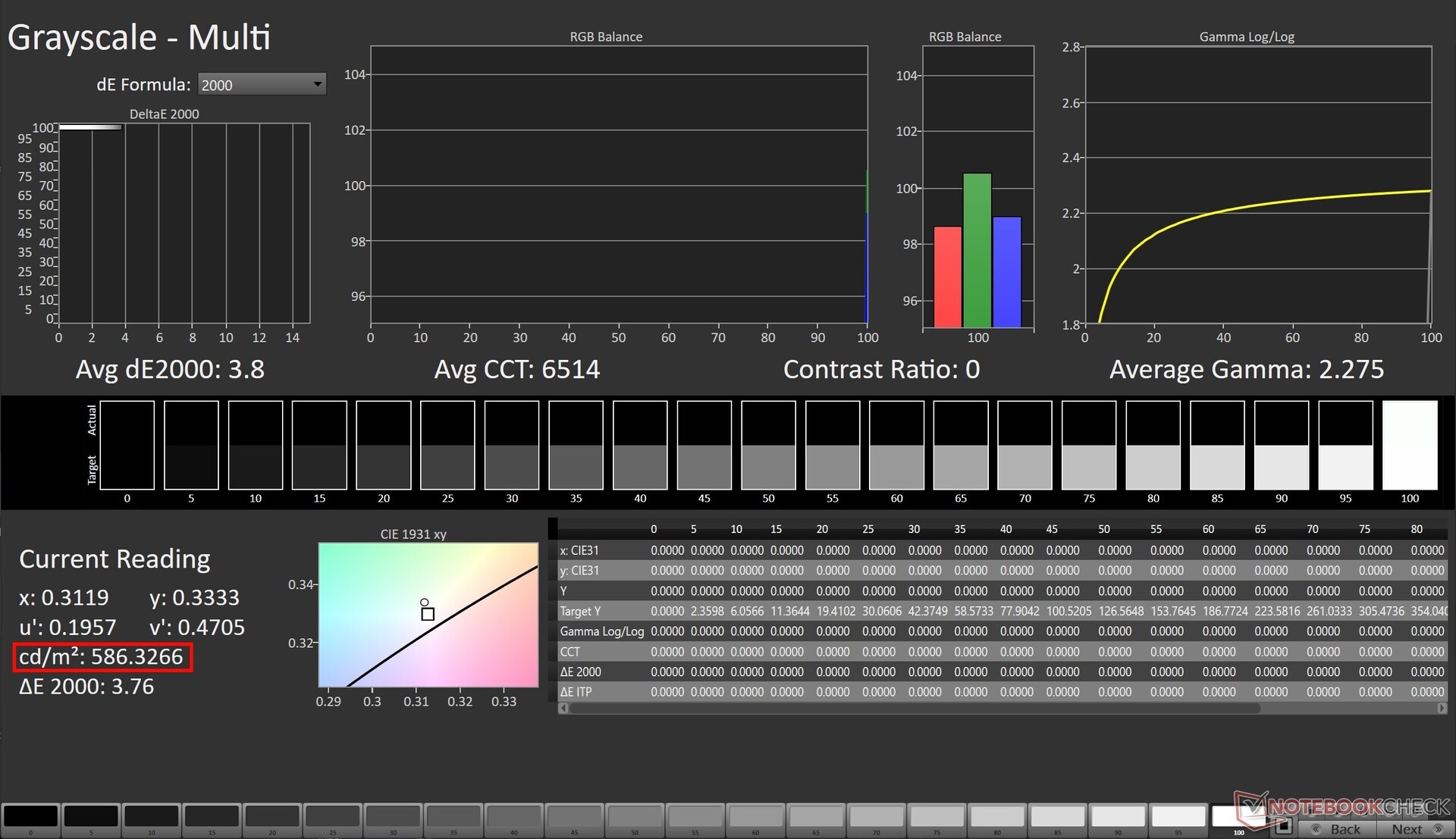
Task: Click the Target Y row label in table
Action: [x=580, y=611]
